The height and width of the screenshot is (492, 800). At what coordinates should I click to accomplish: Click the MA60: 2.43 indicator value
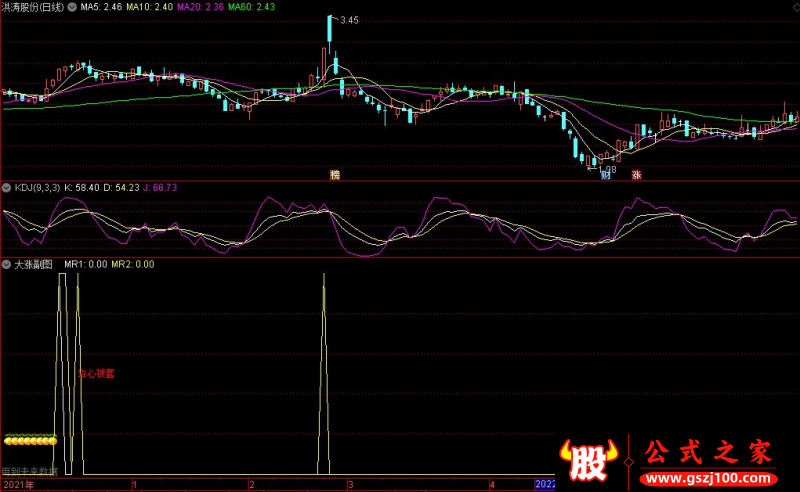click(x=252, y=7)
